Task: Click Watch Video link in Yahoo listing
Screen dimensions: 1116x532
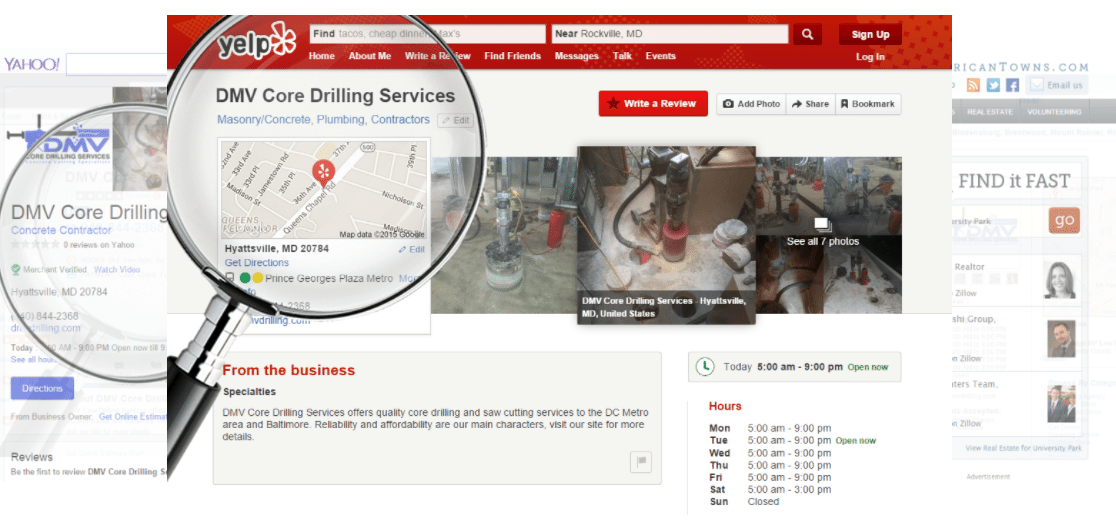Action: [x=117, y=270]
